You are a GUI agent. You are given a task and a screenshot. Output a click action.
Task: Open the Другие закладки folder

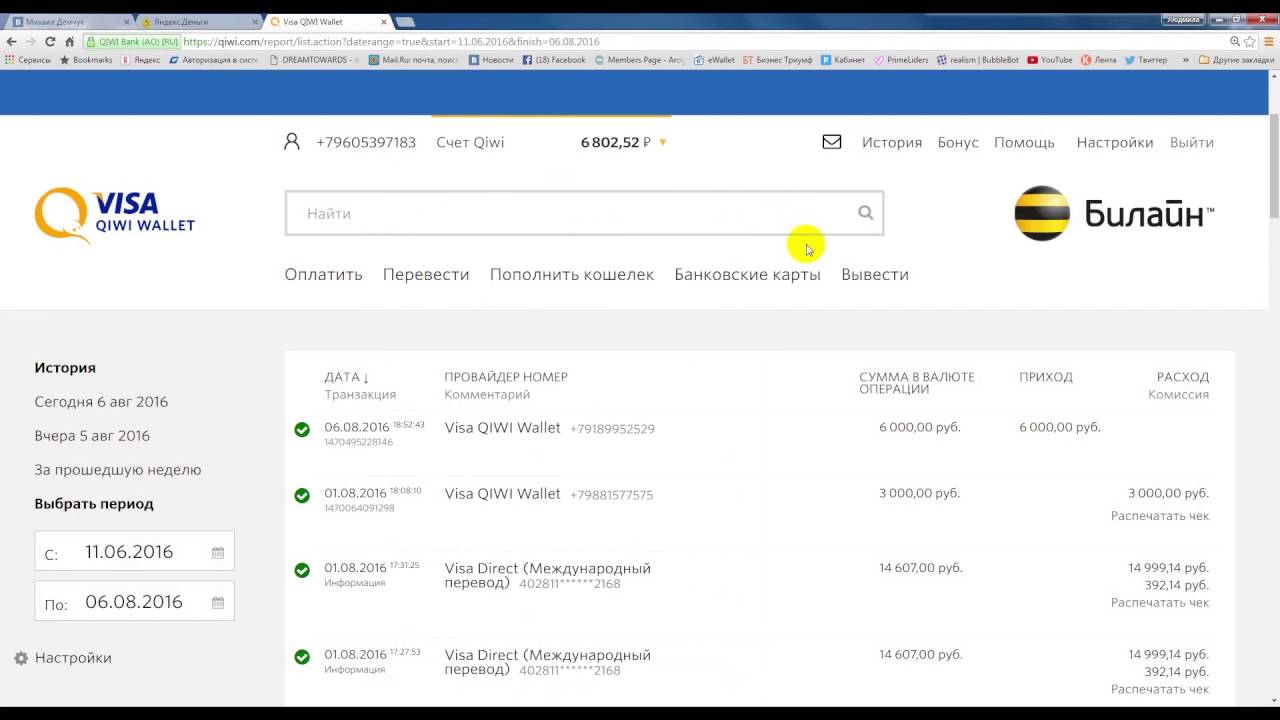[x=1236, y=60]
